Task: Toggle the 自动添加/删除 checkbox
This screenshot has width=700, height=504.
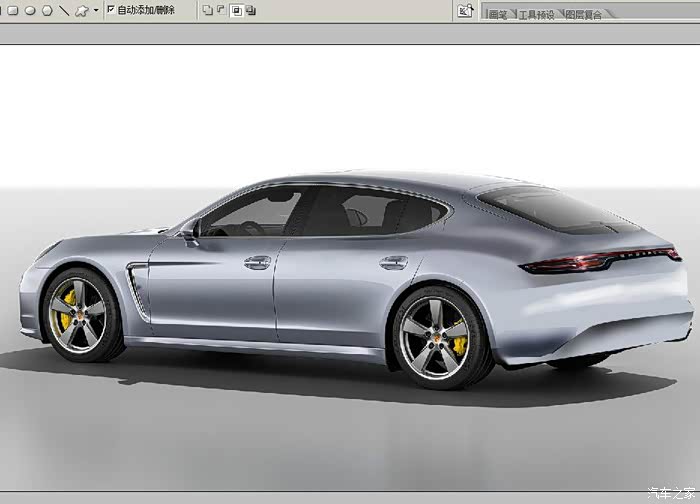Action: (111, 9)
